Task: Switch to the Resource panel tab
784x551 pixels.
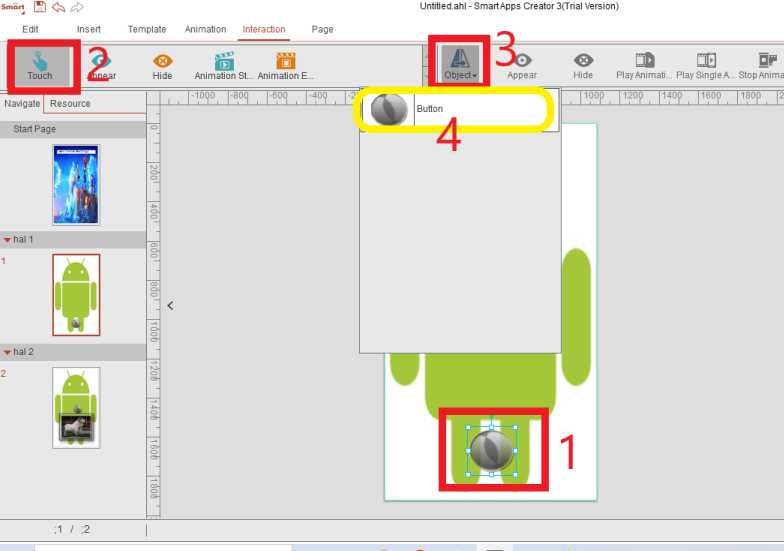Action: click(x=70, y=104)
